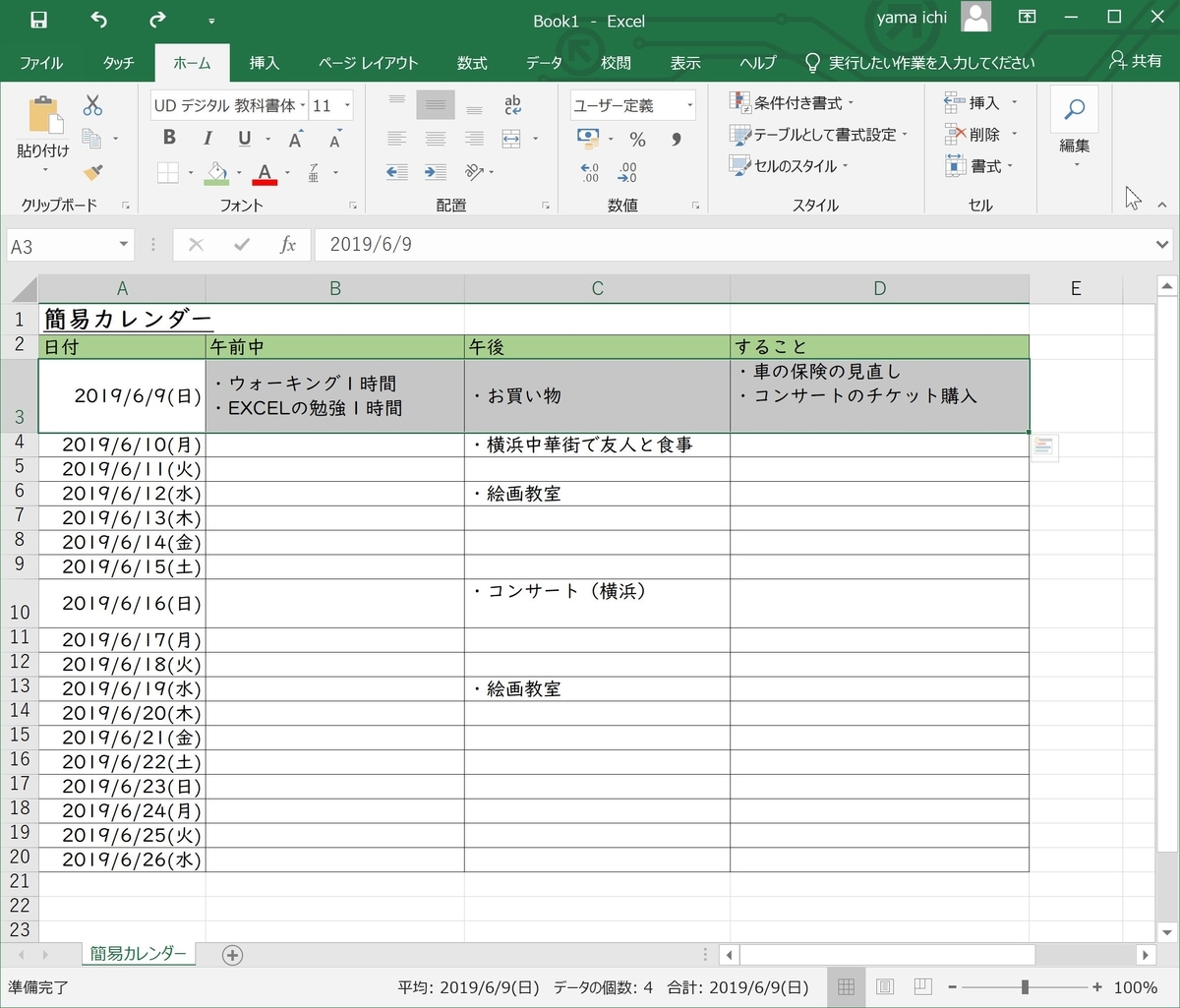This screenshot has height=1008, width=1180.
Task: Apply comma style number formatting
Action: pos(675,140)
